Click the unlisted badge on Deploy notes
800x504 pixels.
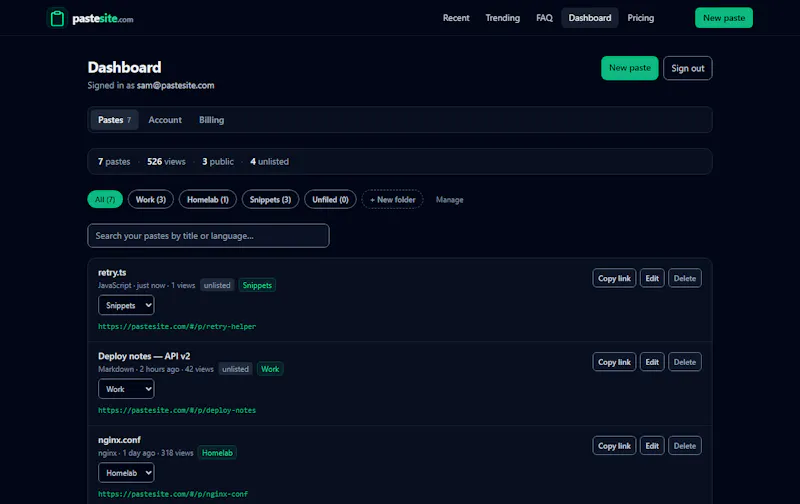(x=235, y=369)
